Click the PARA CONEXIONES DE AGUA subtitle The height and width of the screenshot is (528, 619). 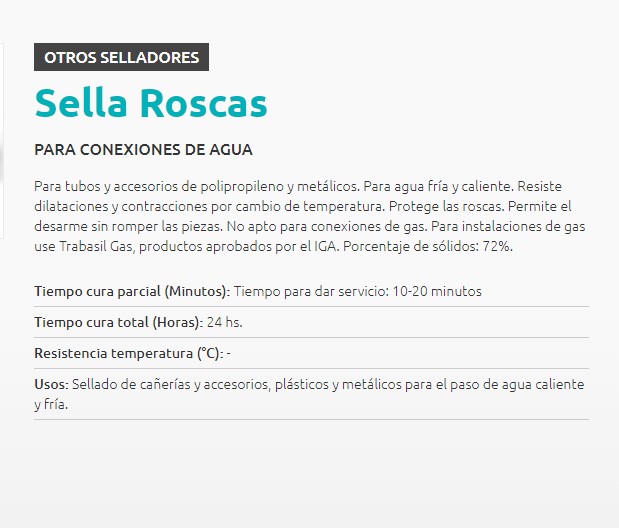[143, 150]
